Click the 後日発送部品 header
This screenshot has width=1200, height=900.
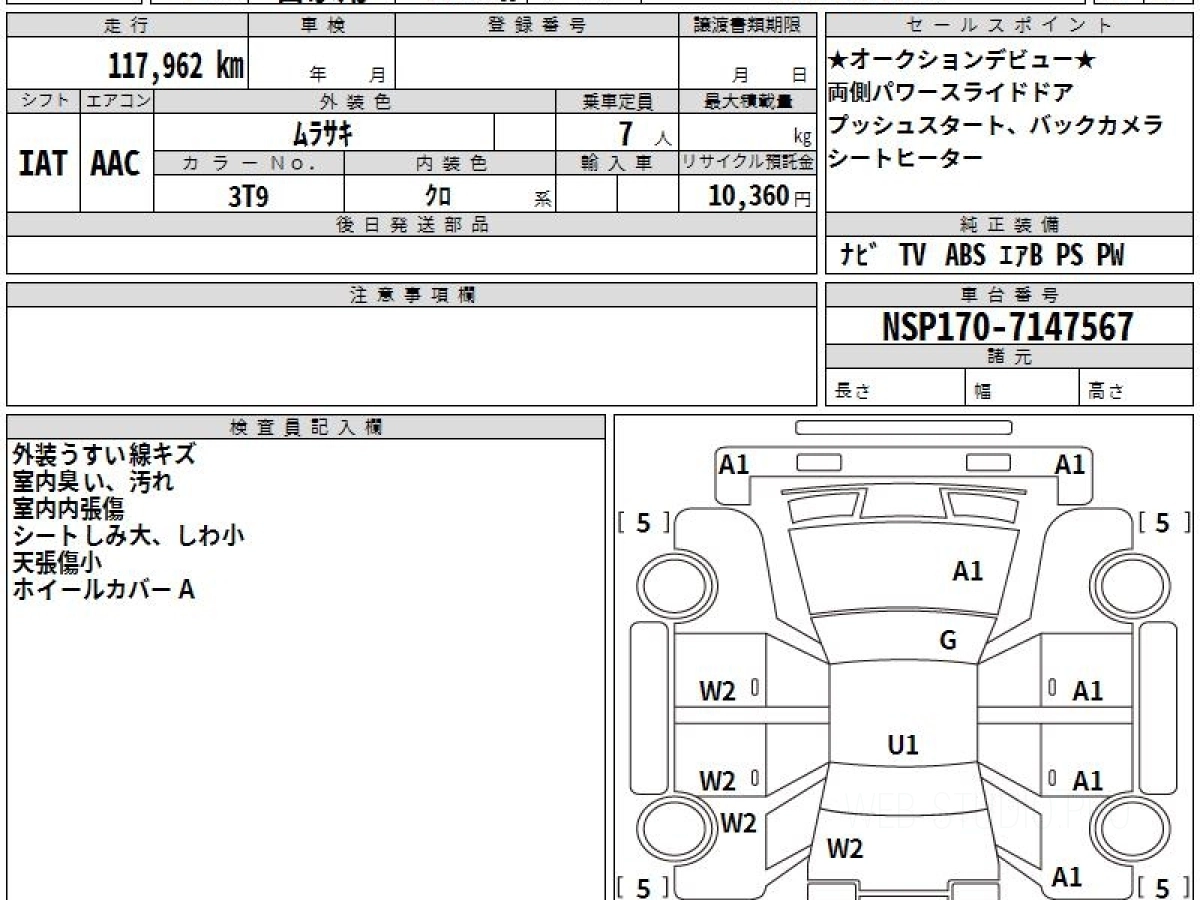(412, 225)
